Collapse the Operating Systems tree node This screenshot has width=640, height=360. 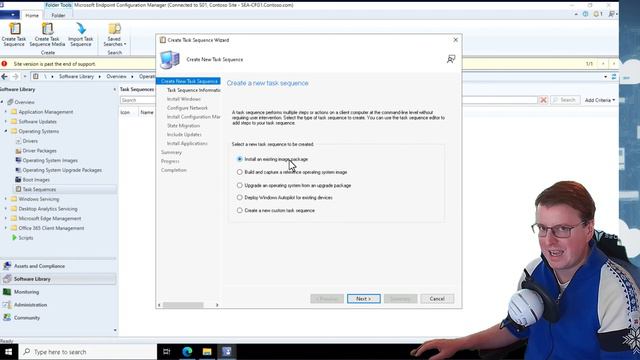6,131
